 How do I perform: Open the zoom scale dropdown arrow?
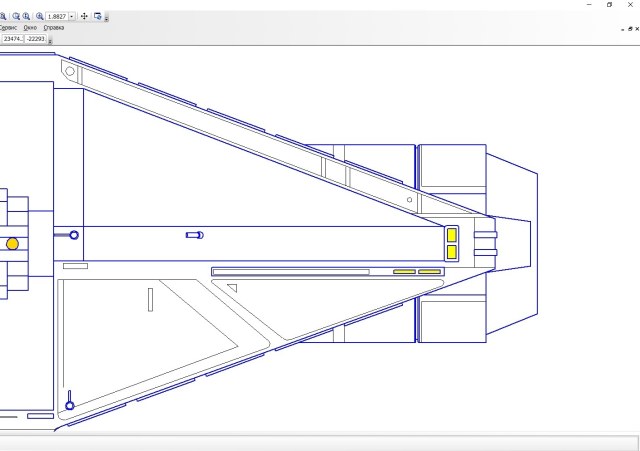pyautogui.click(x=72, y=16)
